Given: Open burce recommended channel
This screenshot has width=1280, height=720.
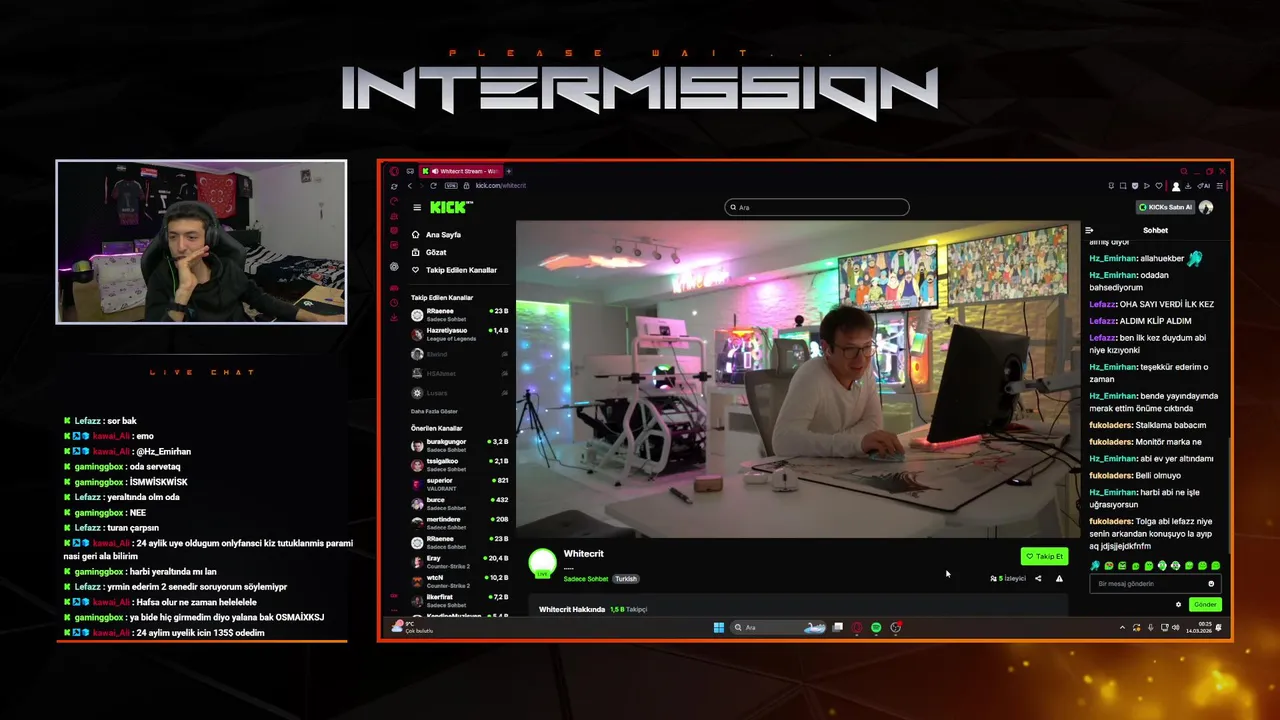Looking at the screenshot, I should 459,503.
